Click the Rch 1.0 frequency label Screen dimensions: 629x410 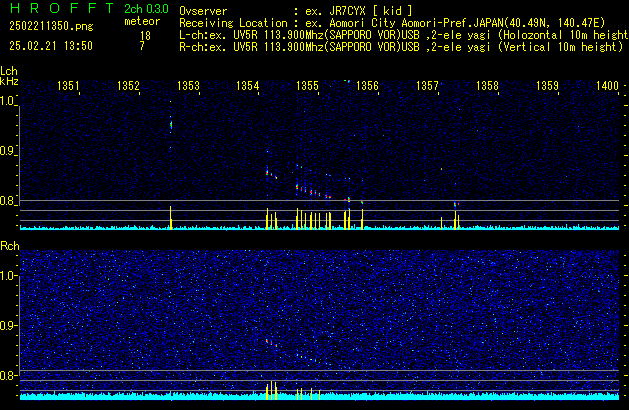(x=8, y=276)
